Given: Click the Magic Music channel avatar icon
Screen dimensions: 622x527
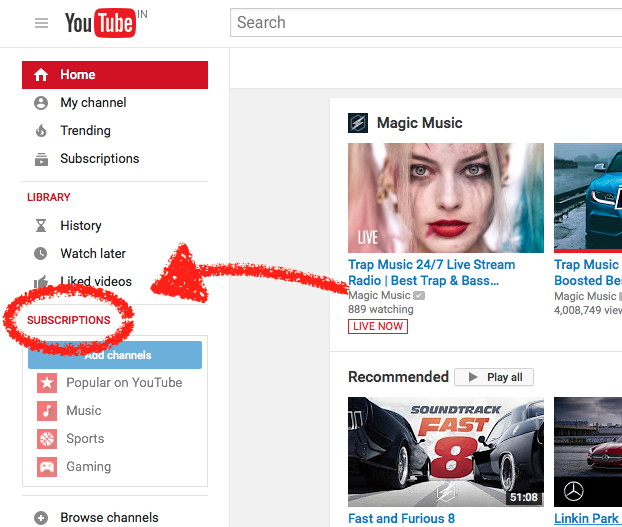Looking at the screenshot, I should [358, 123].
